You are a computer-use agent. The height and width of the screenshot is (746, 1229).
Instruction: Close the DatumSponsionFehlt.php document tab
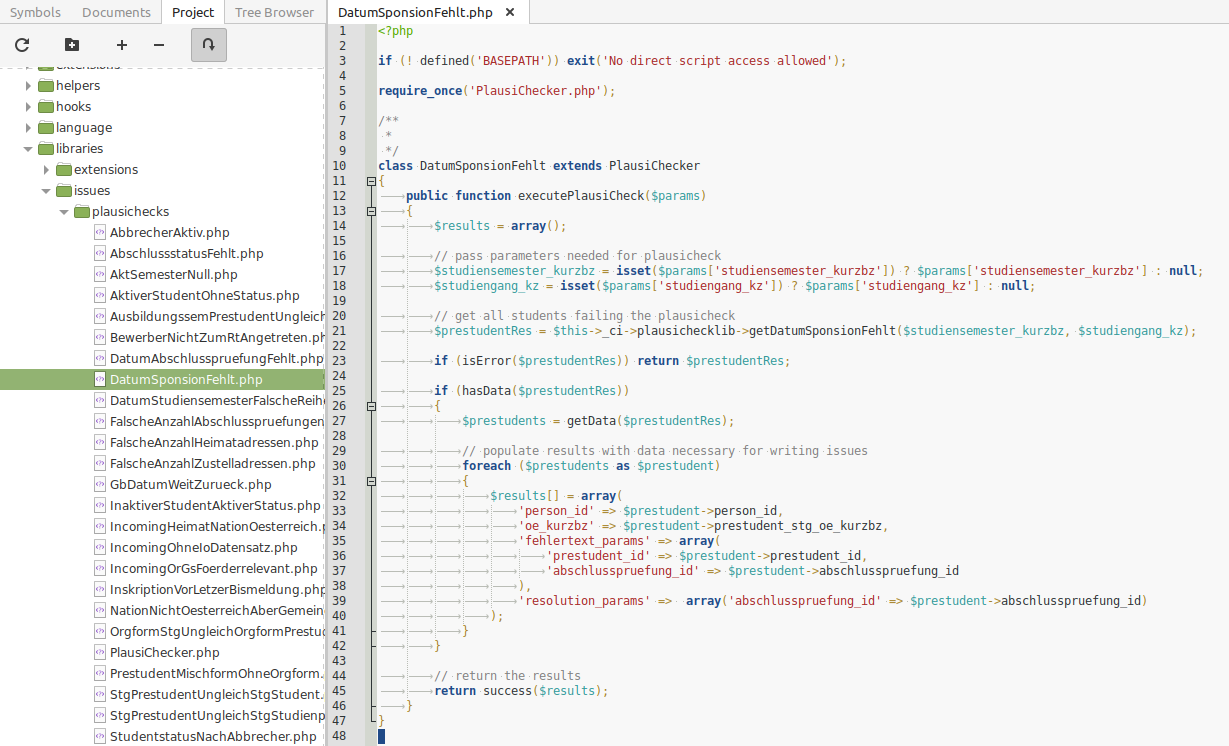510,13
